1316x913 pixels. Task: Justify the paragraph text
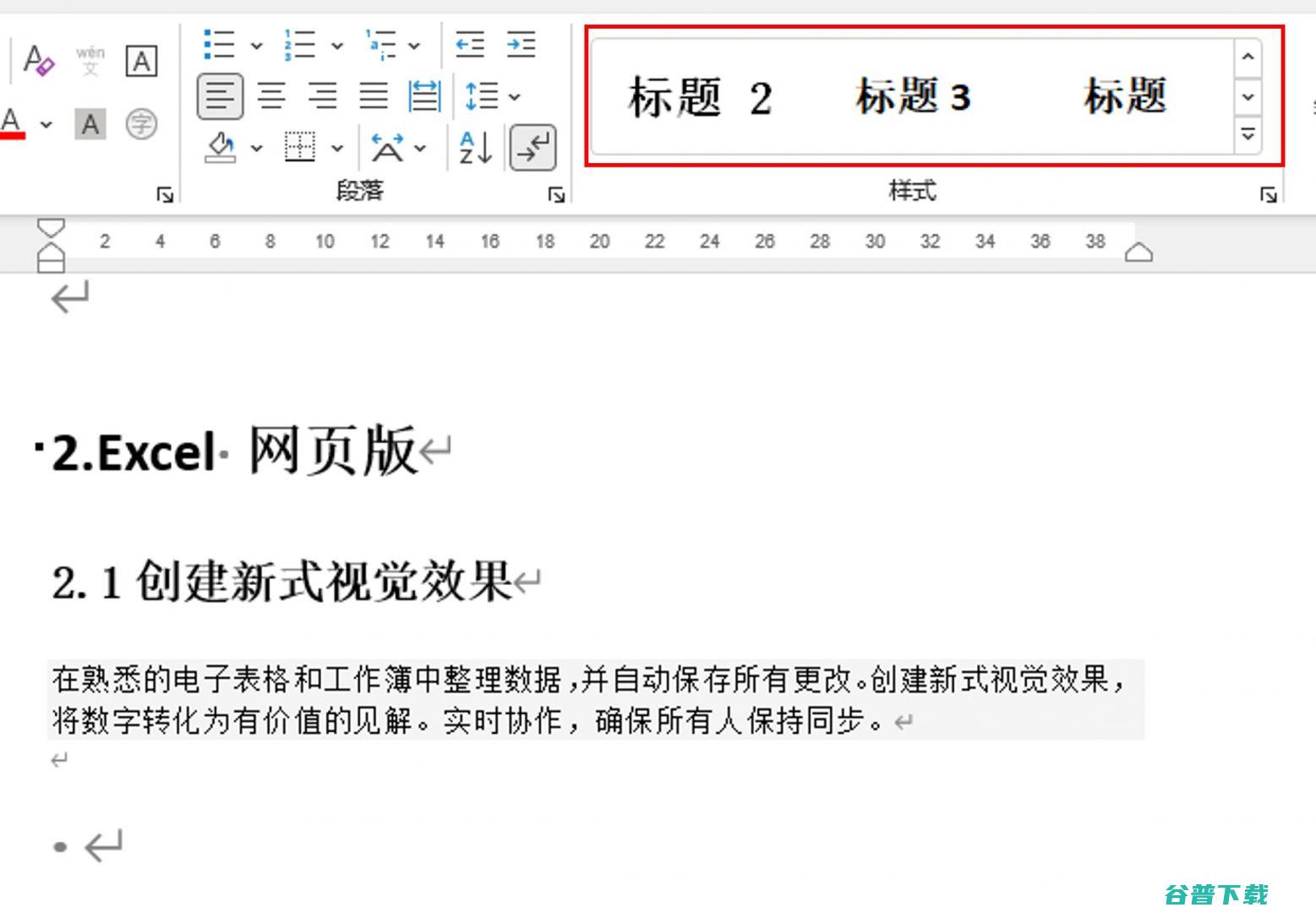tap(374, 96)
